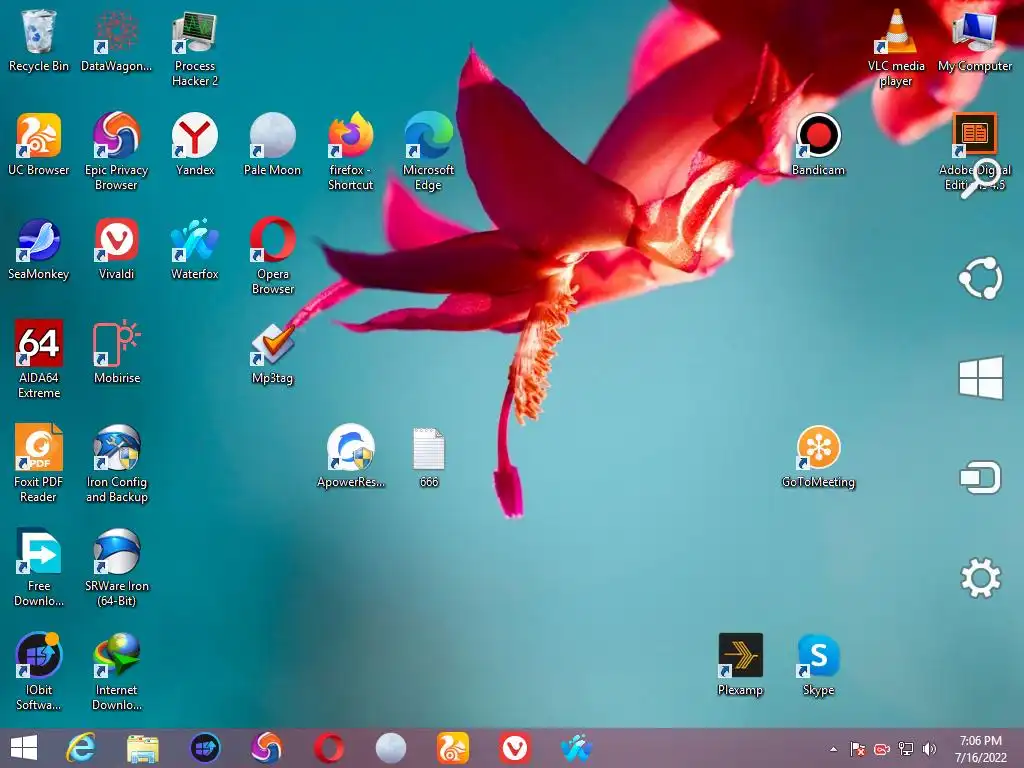Viewport: 1024px width, 768px height.
Task: Open Internet Download Manager desktop shortcut
Action: (116, 671)
